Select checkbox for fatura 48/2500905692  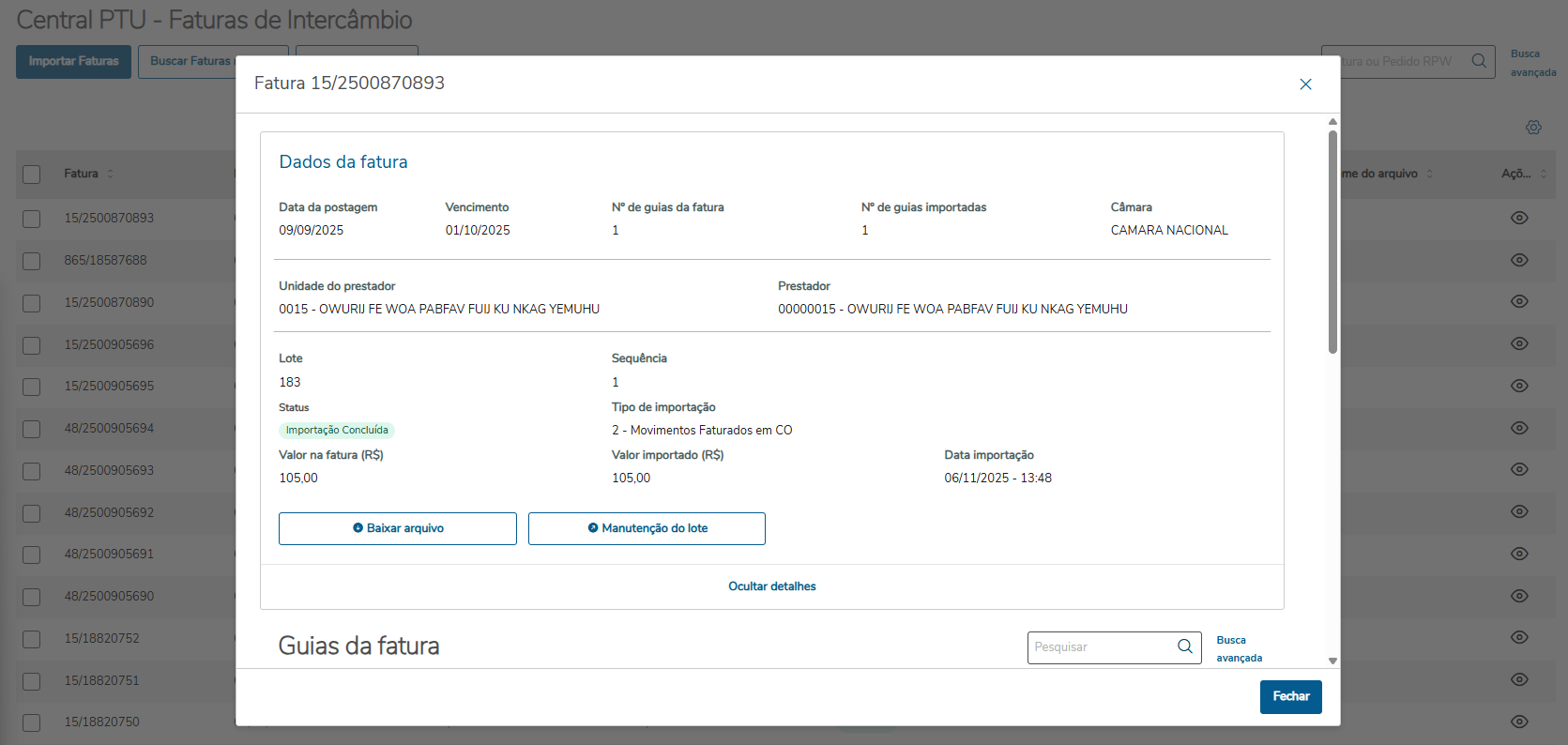point(32,513)
